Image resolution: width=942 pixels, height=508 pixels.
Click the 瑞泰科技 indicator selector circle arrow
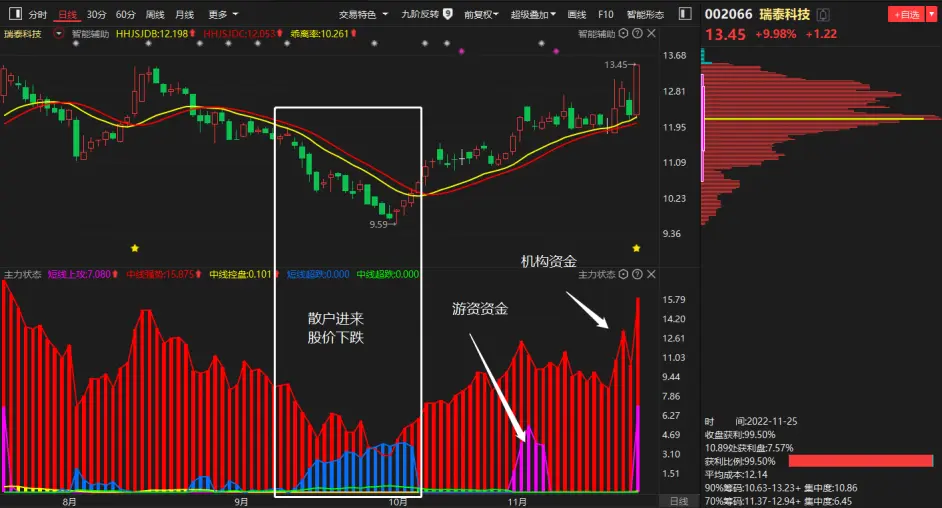click(x=58, y=34)
